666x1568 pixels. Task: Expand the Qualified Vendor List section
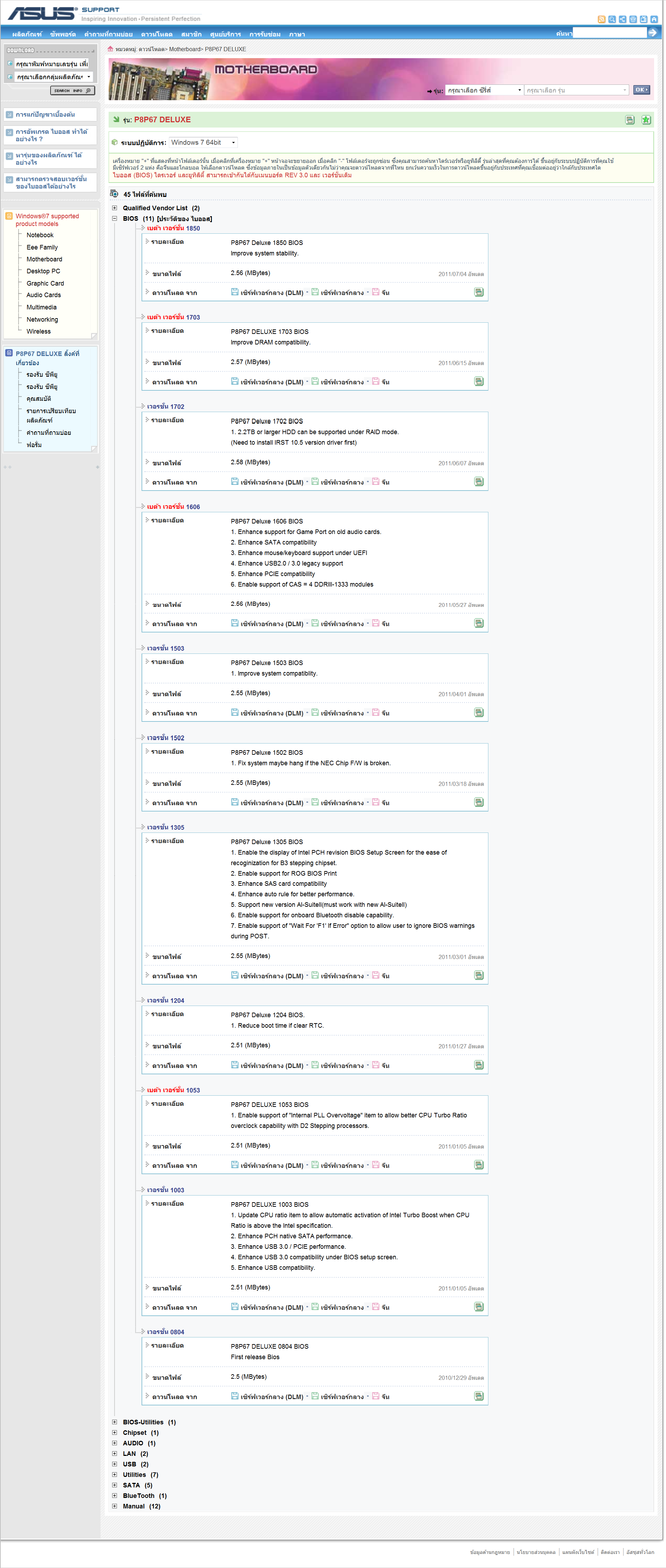pyautogui.click(x=114, y=208)
